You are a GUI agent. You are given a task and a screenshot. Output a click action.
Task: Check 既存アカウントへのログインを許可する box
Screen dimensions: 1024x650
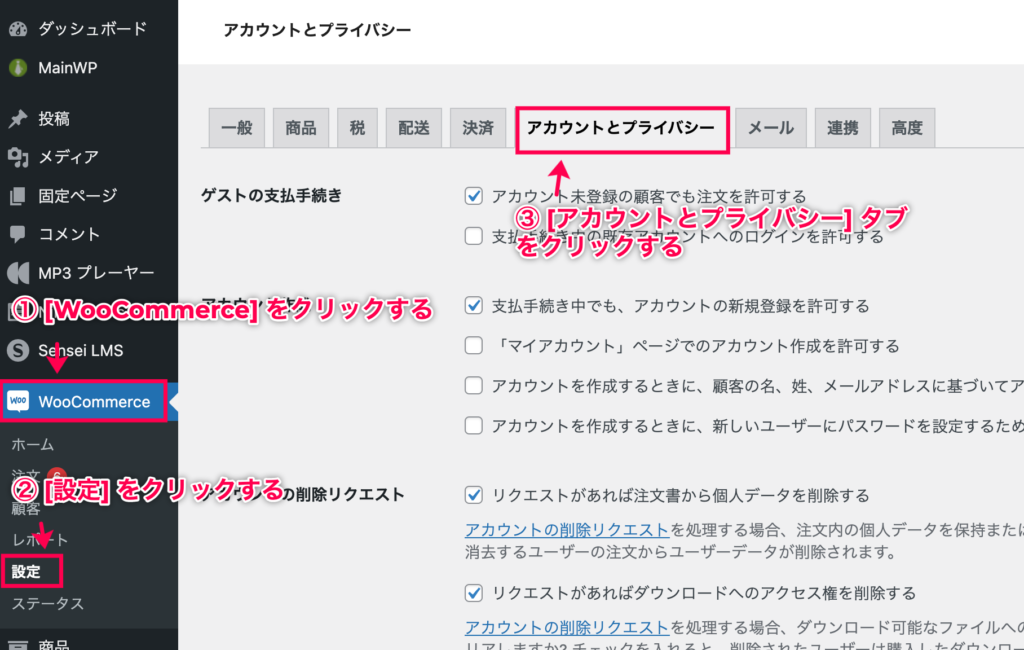pyautogui.click(x=473, y=236)
